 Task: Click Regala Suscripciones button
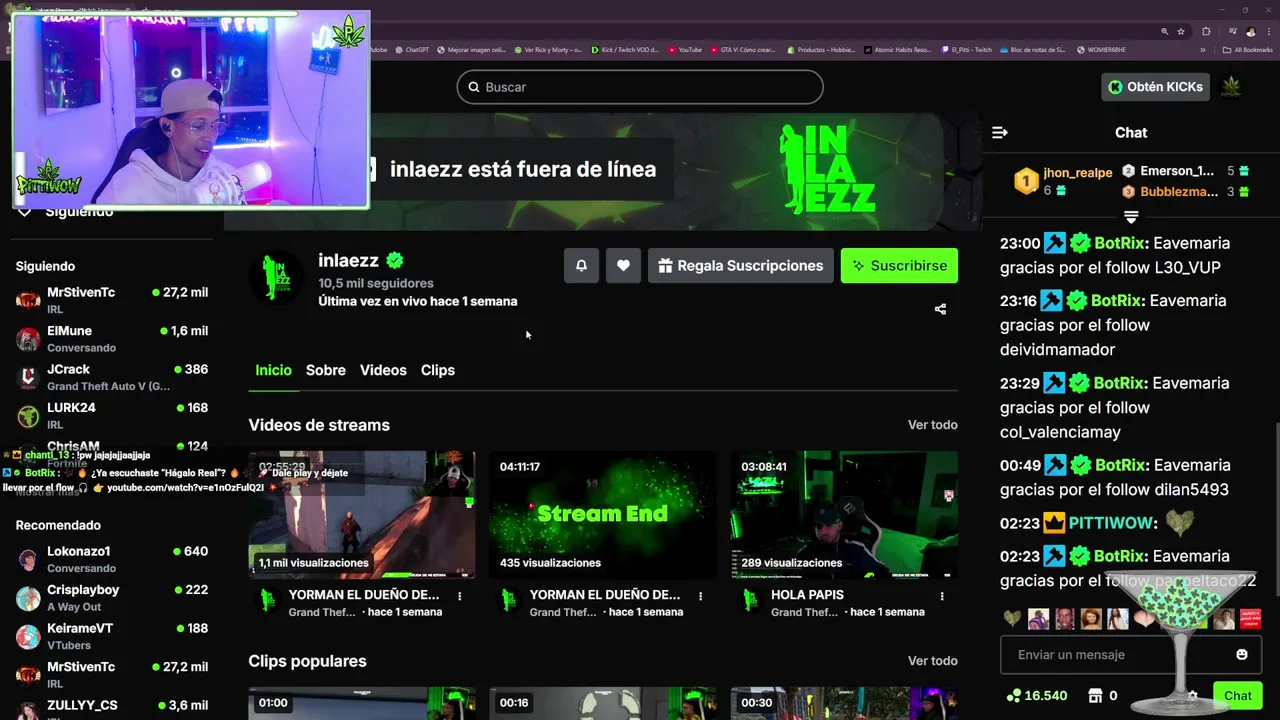click(741, 266)
